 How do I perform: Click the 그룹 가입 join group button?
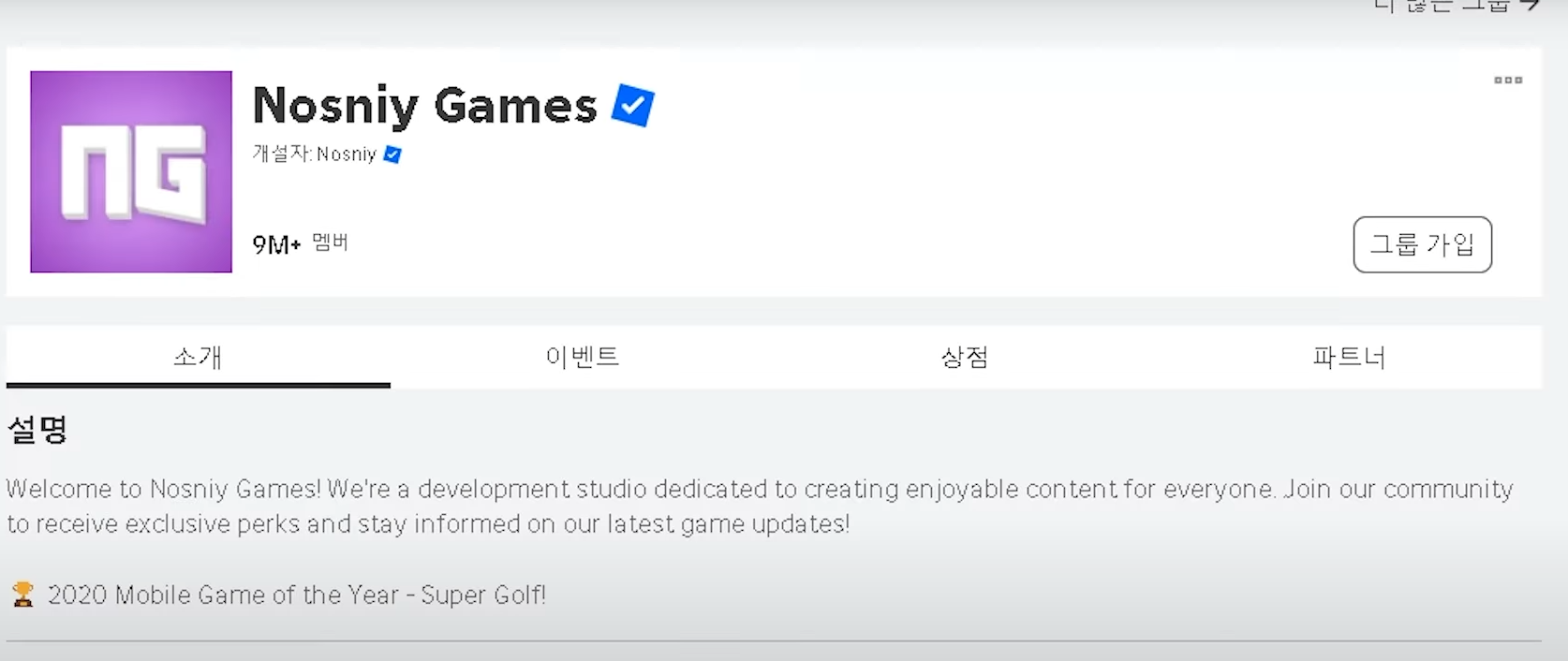coord(1422,245)
